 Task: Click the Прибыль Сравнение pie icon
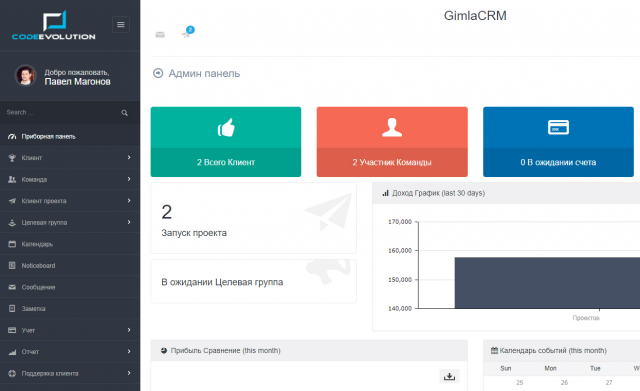[x=164, y=351]
